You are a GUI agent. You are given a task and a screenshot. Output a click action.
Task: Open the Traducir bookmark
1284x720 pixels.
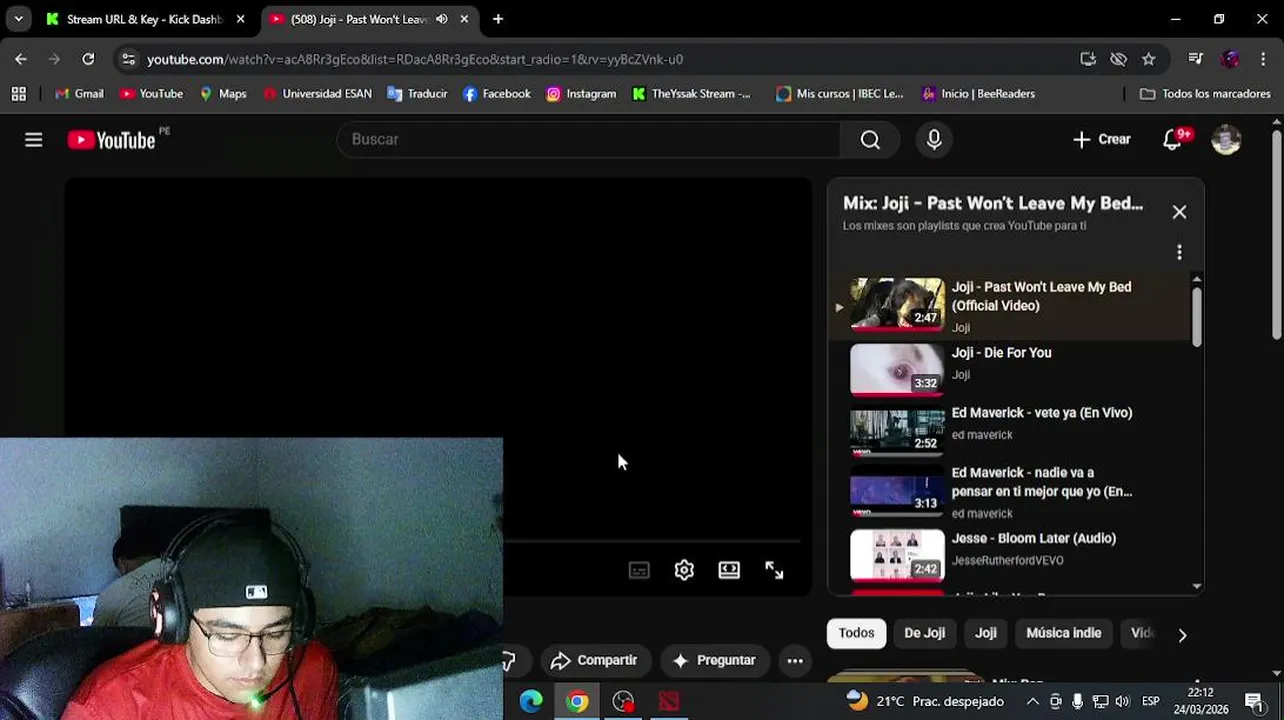pos(417,94)
